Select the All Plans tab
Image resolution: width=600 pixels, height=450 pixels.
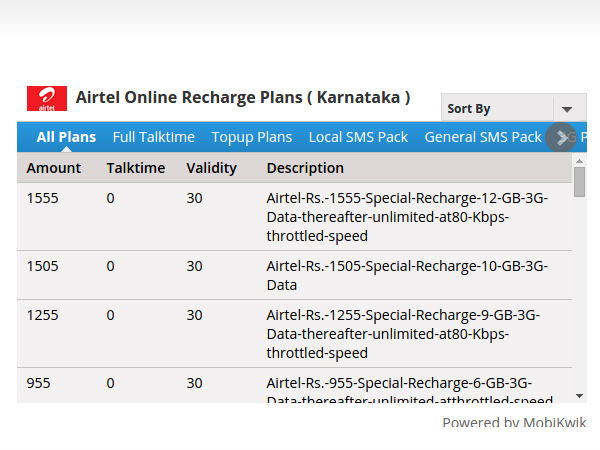[66, 137]
